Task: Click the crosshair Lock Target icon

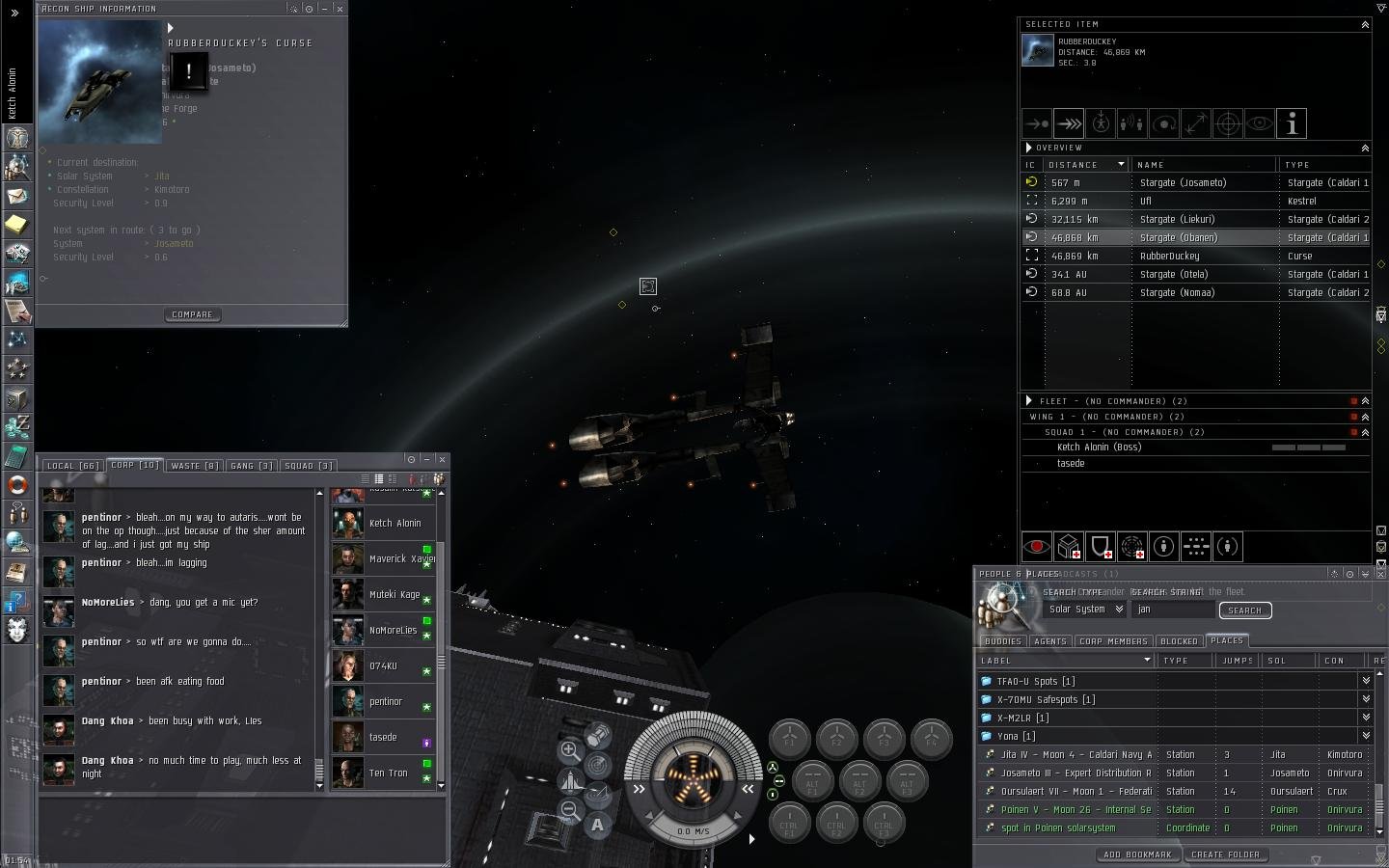Action: (x=1228, y=123)
